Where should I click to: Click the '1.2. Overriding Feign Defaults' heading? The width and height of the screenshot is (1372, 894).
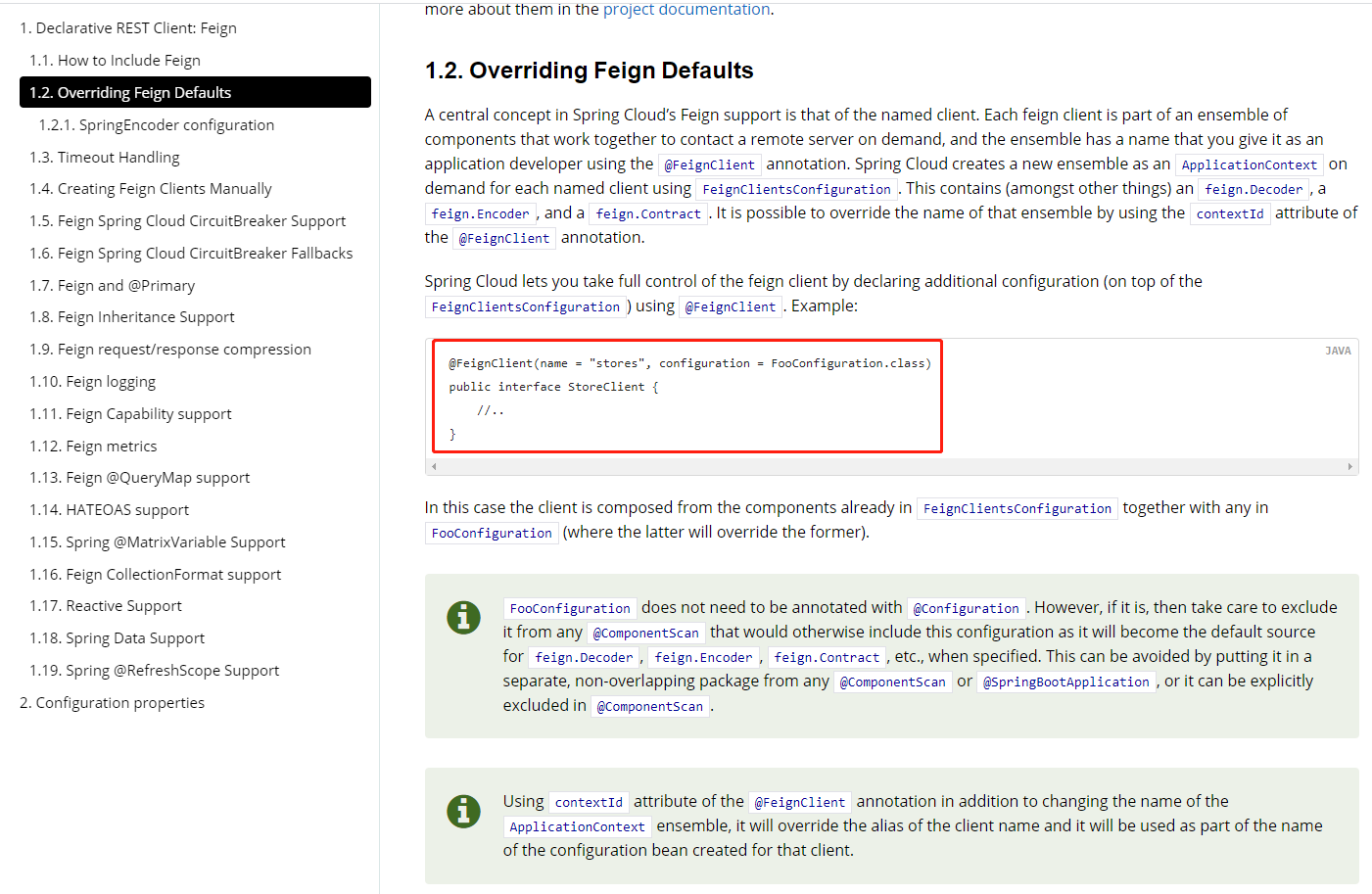(x=589, y=71)
